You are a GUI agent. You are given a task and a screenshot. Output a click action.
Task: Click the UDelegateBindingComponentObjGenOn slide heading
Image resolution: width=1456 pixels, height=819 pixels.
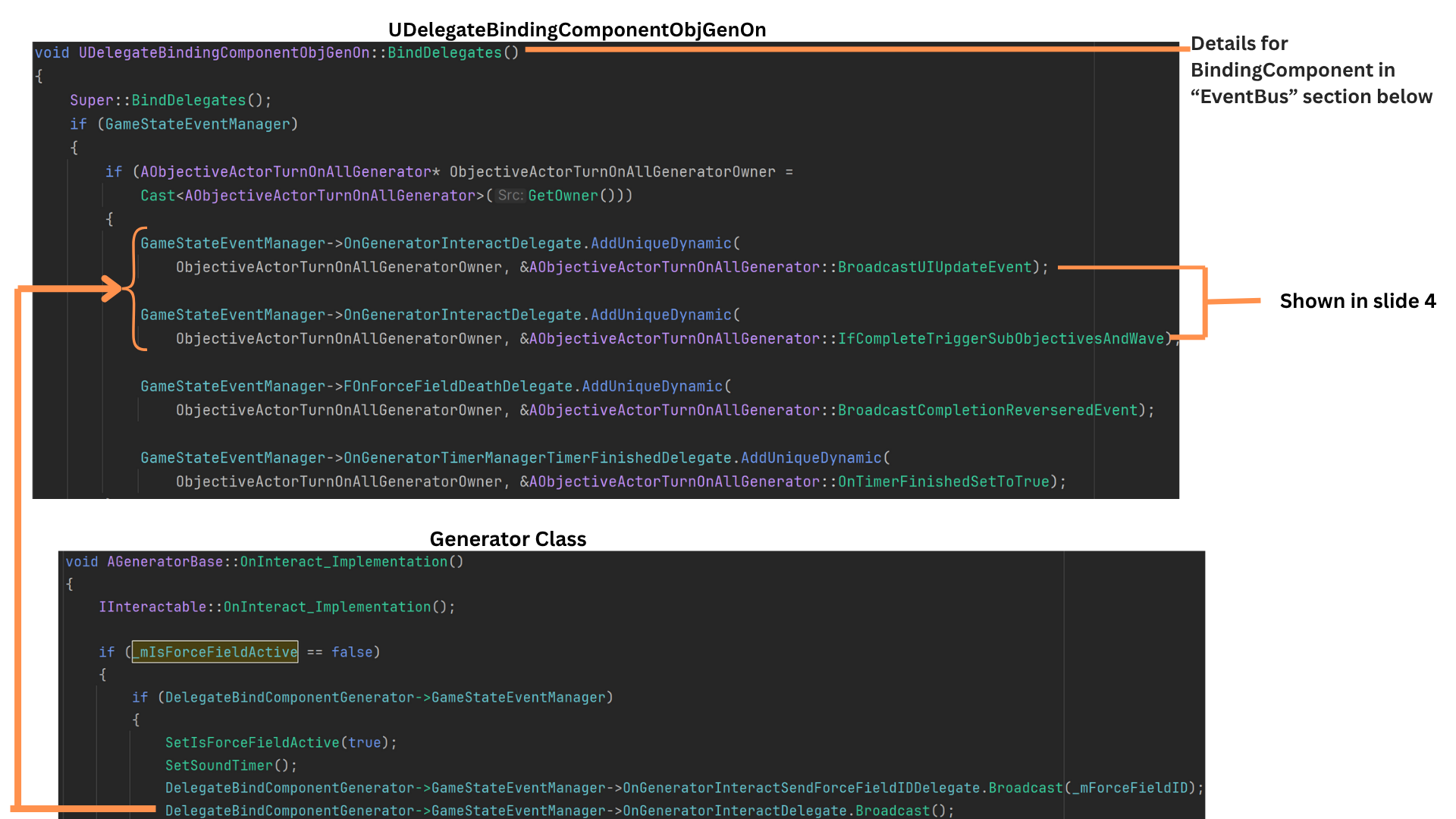click(x=577, y=30)
